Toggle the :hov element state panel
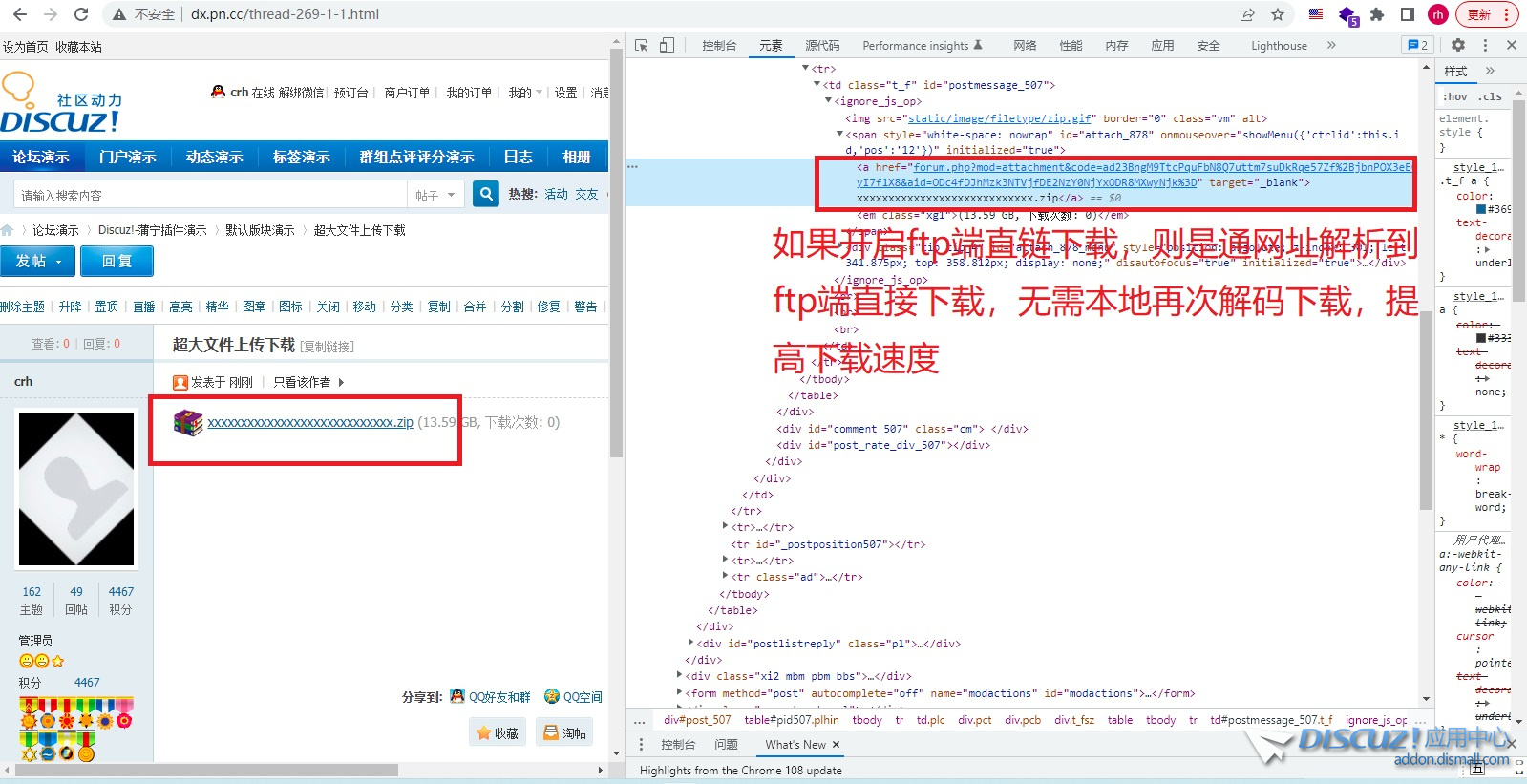The width and height of the screenshot is (1527, 784). 1455,96
